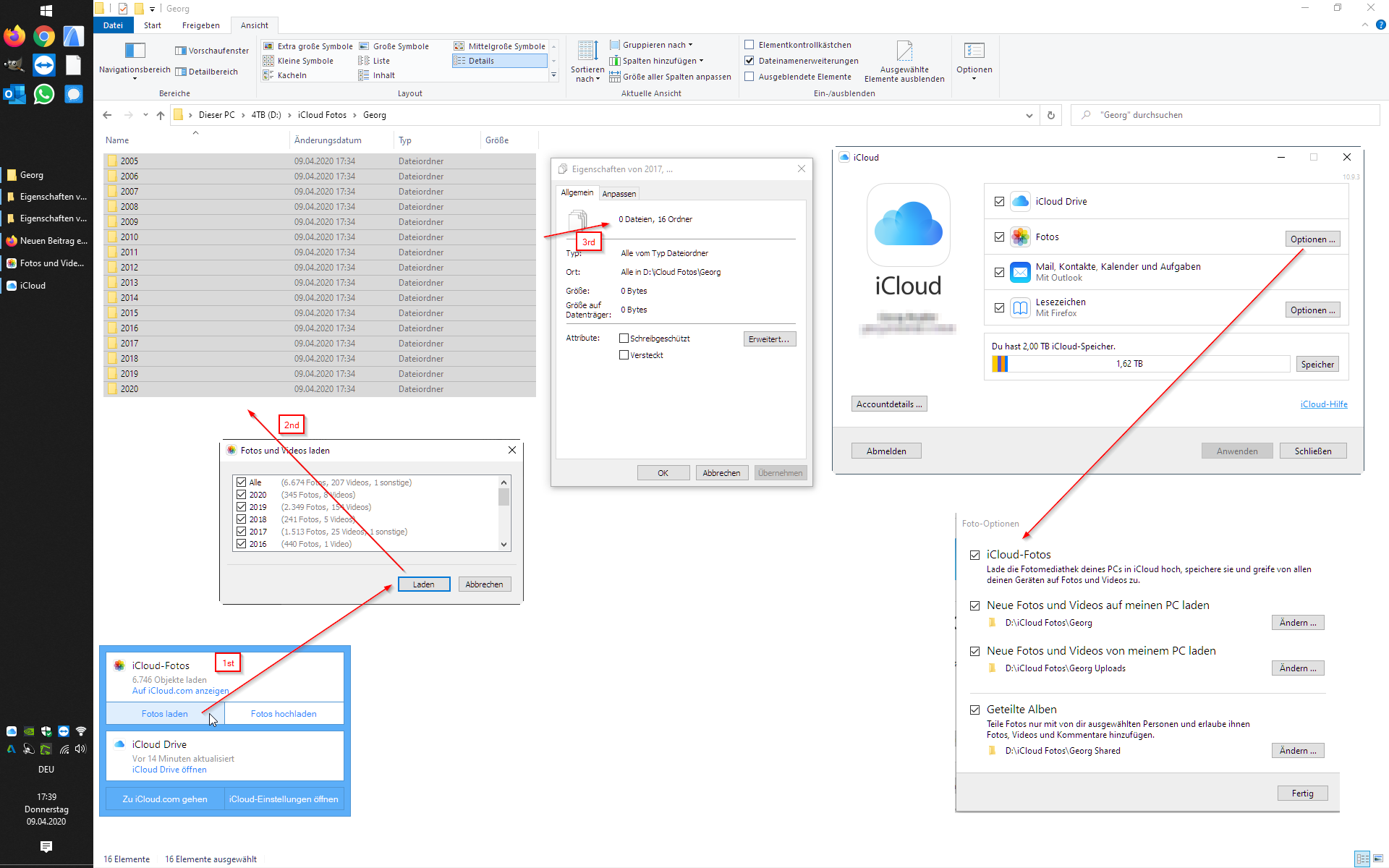Open the Navigationsbereich icon
Image resolution: width=1389 pixels, height=868 pixels.
pos(135,52)
